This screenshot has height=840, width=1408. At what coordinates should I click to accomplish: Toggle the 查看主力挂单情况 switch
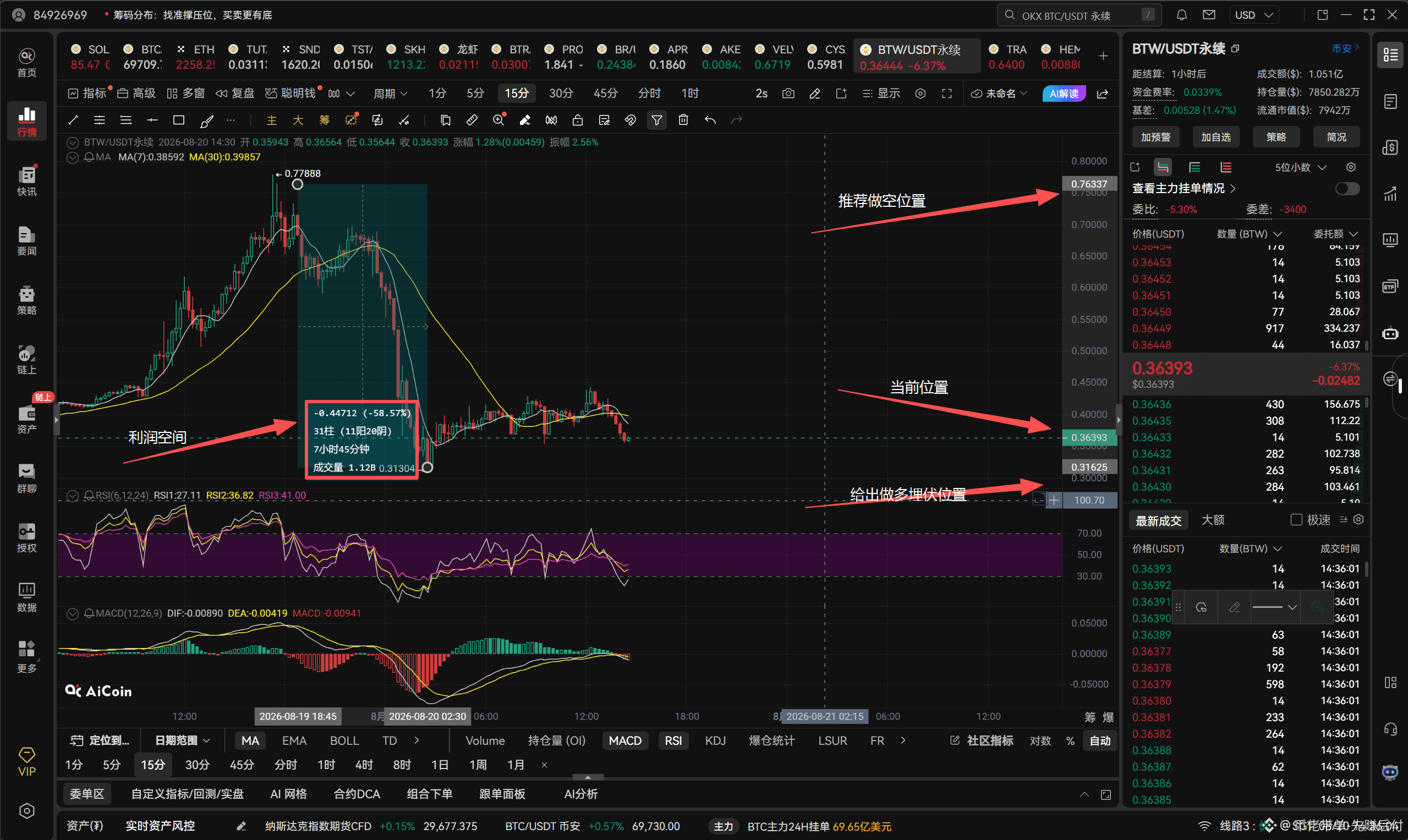1347,189
